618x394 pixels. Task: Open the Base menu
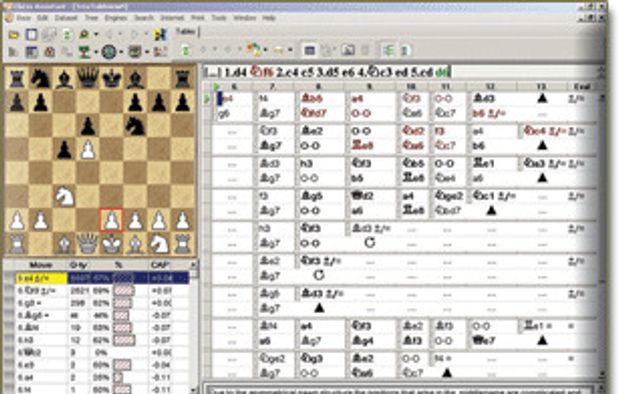23,18
